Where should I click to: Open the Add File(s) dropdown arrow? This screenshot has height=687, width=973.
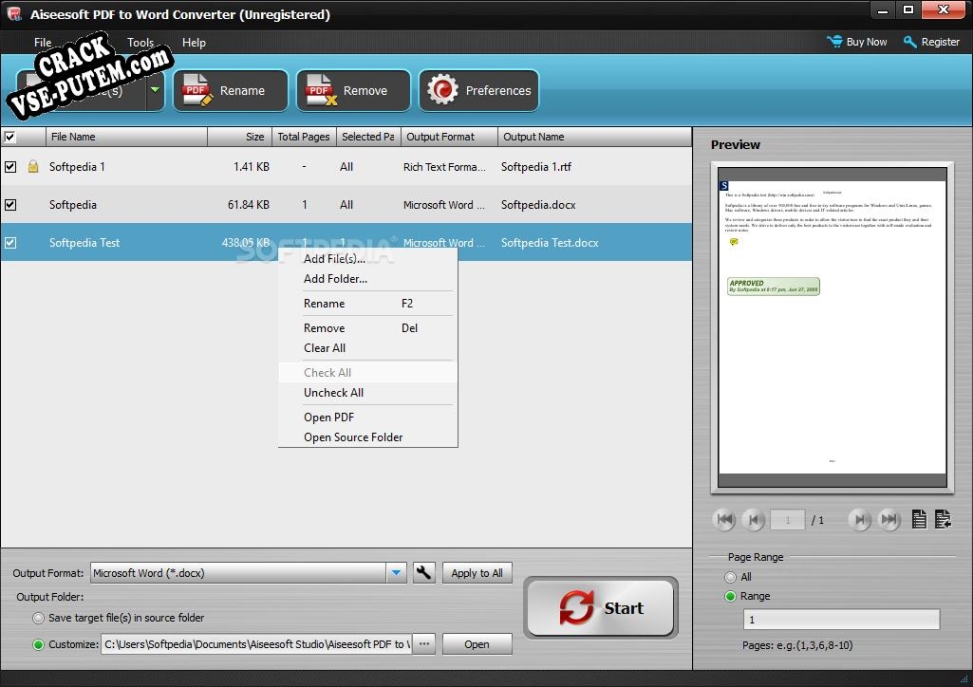[154, 91]
